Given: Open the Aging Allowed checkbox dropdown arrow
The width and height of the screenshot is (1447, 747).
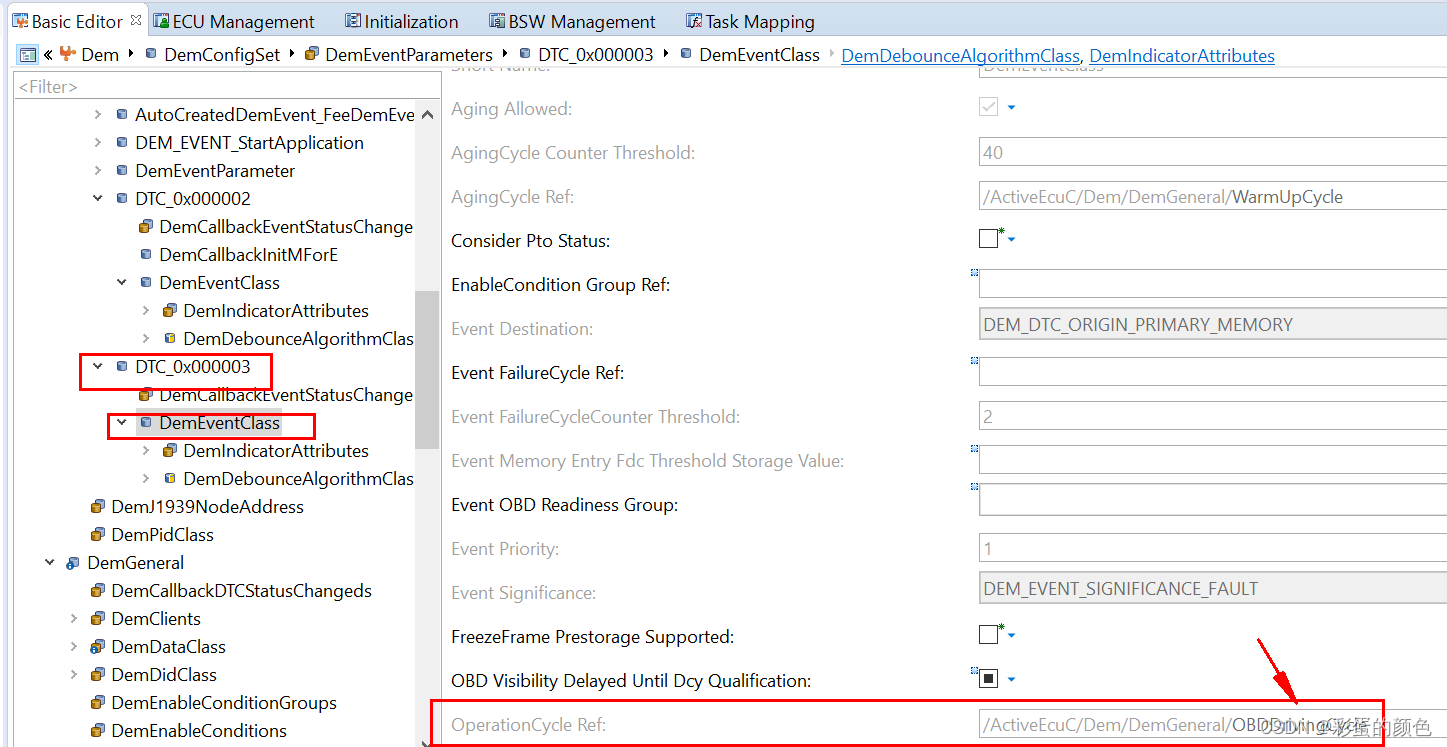Looking at the screenshot, I should point(1011,108).
